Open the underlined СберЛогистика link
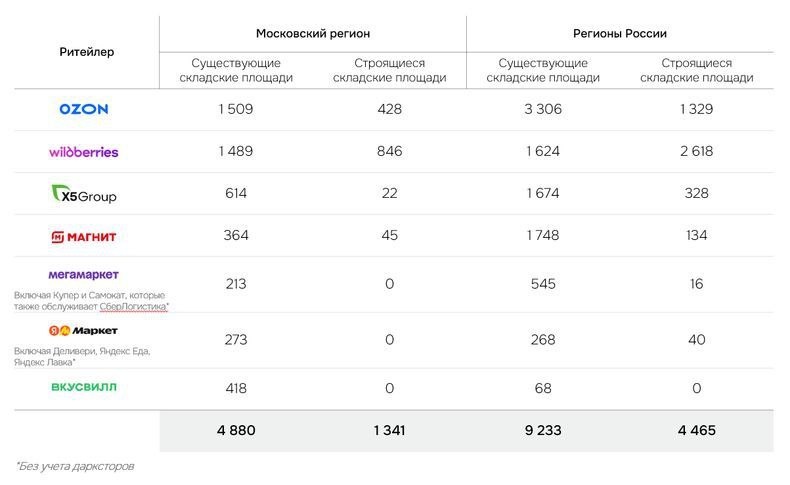Screen dimensions: 790x485 click(134, 307)
